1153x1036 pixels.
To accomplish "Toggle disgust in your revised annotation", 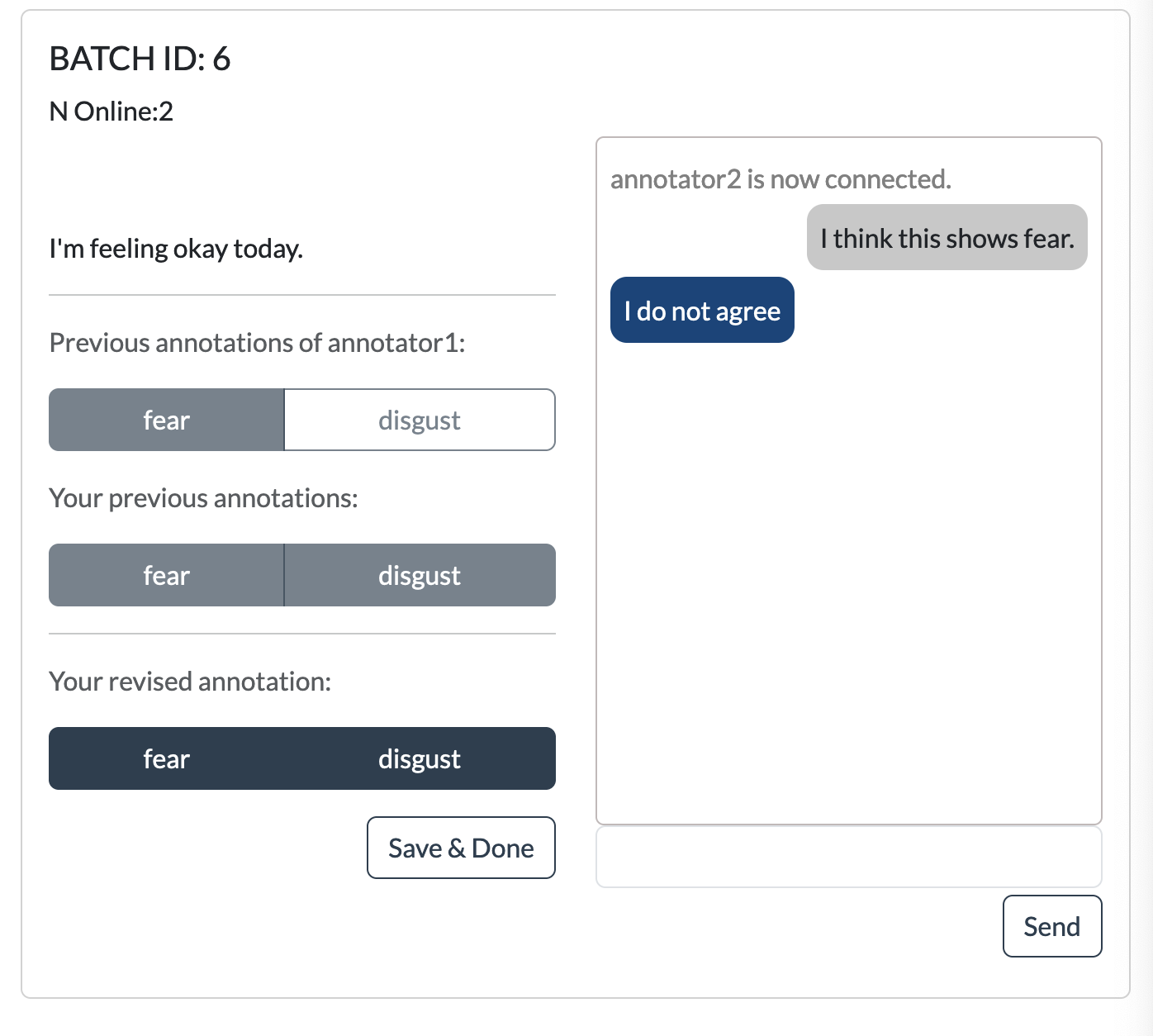I will 420,758.
